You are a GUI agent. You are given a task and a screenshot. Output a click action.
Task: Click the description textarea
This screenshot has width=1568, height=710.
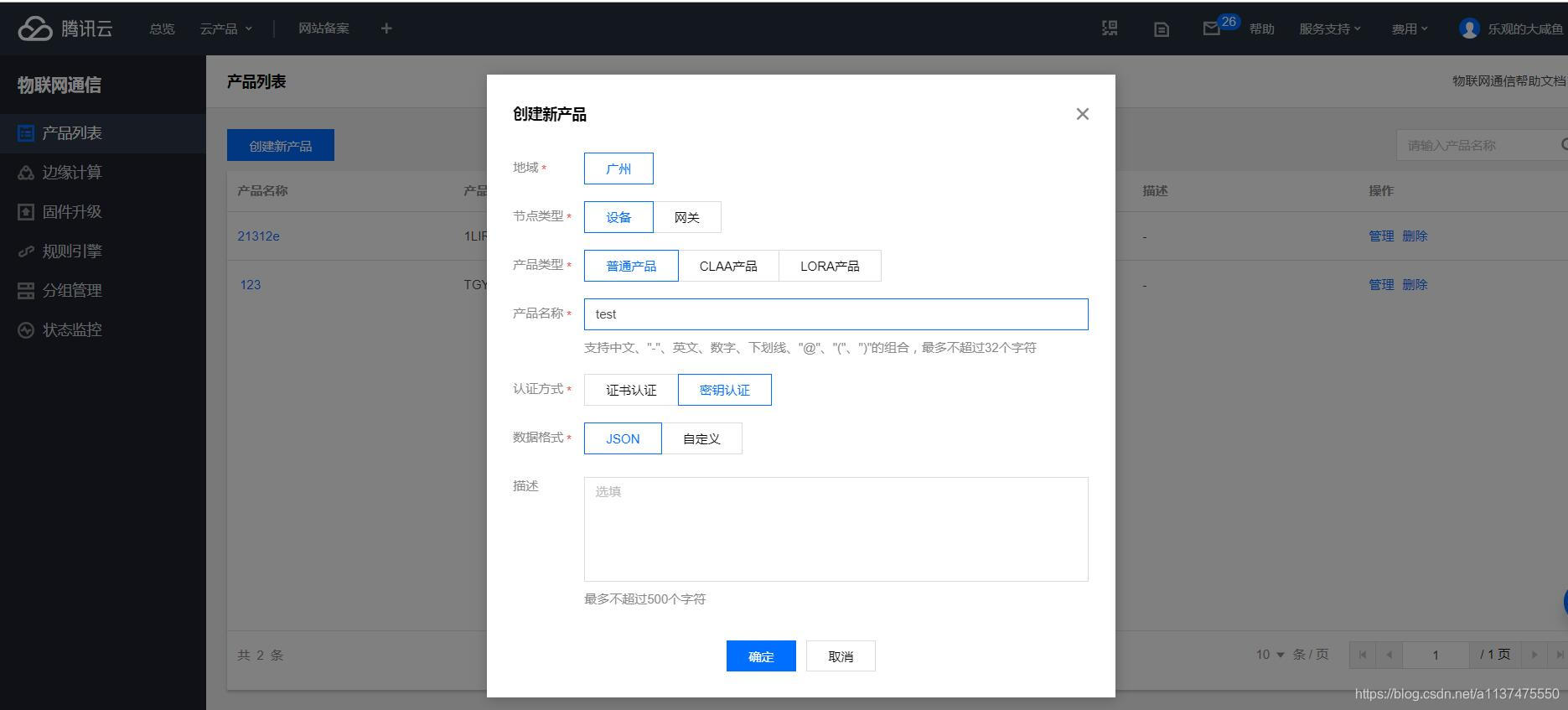[836, 530]
